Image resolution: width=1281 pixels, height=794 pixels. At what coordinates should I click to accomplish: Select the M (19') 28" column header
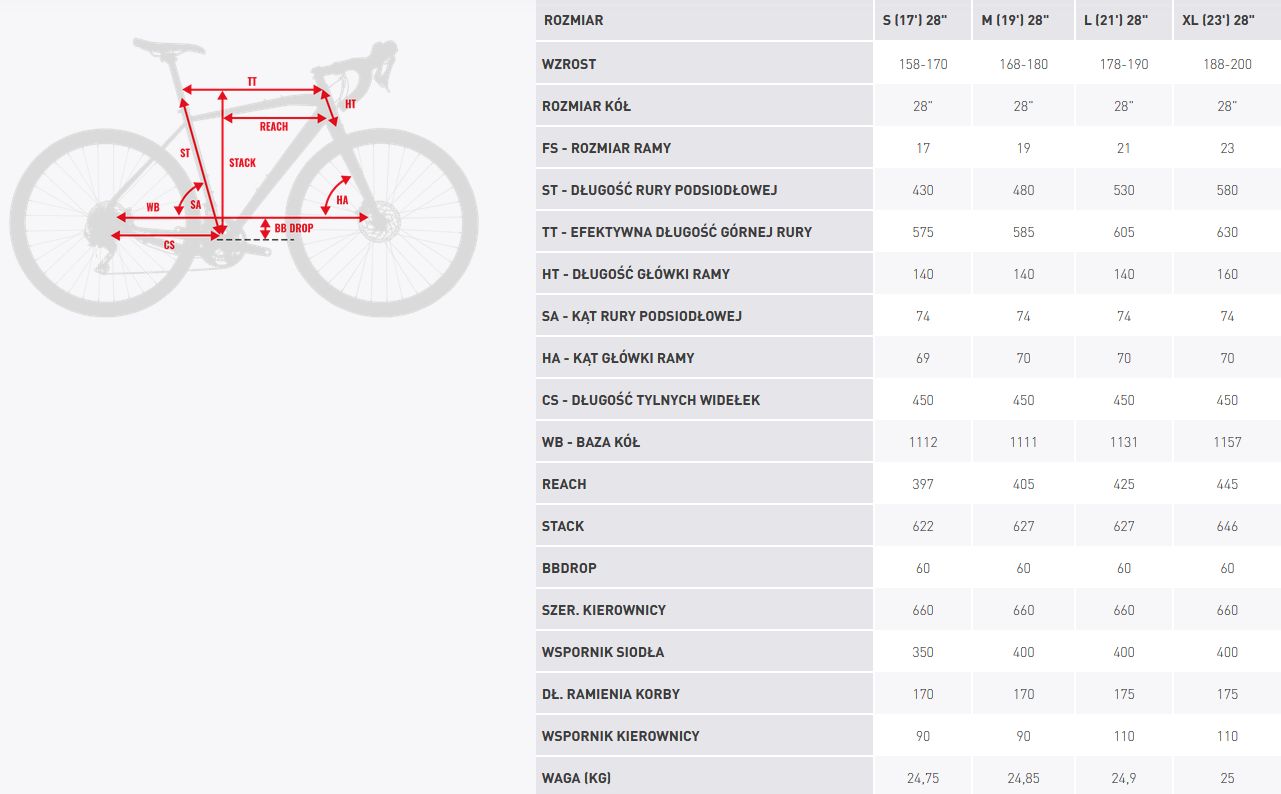pos(1023,20)
